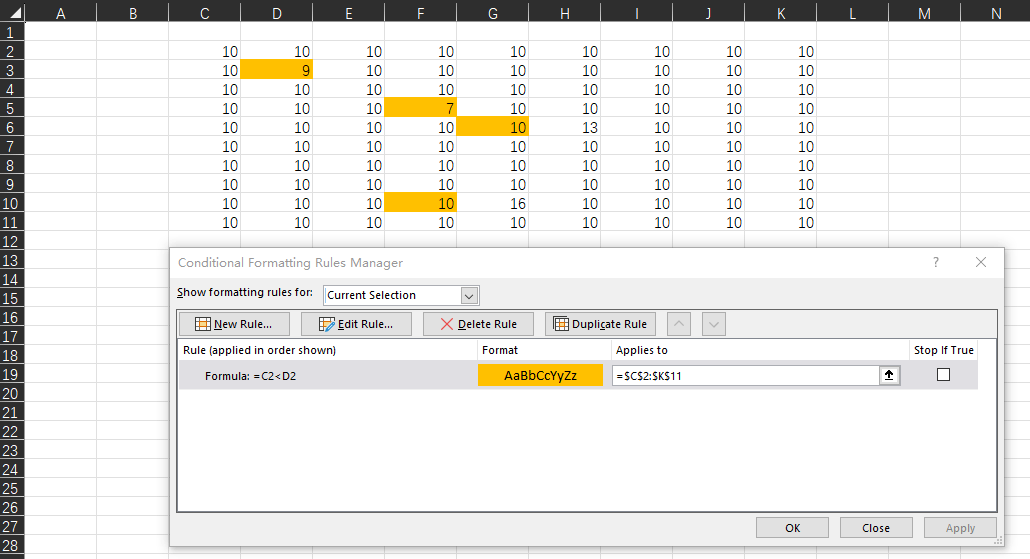Click the dialog resize grip corner

point(998,541)
